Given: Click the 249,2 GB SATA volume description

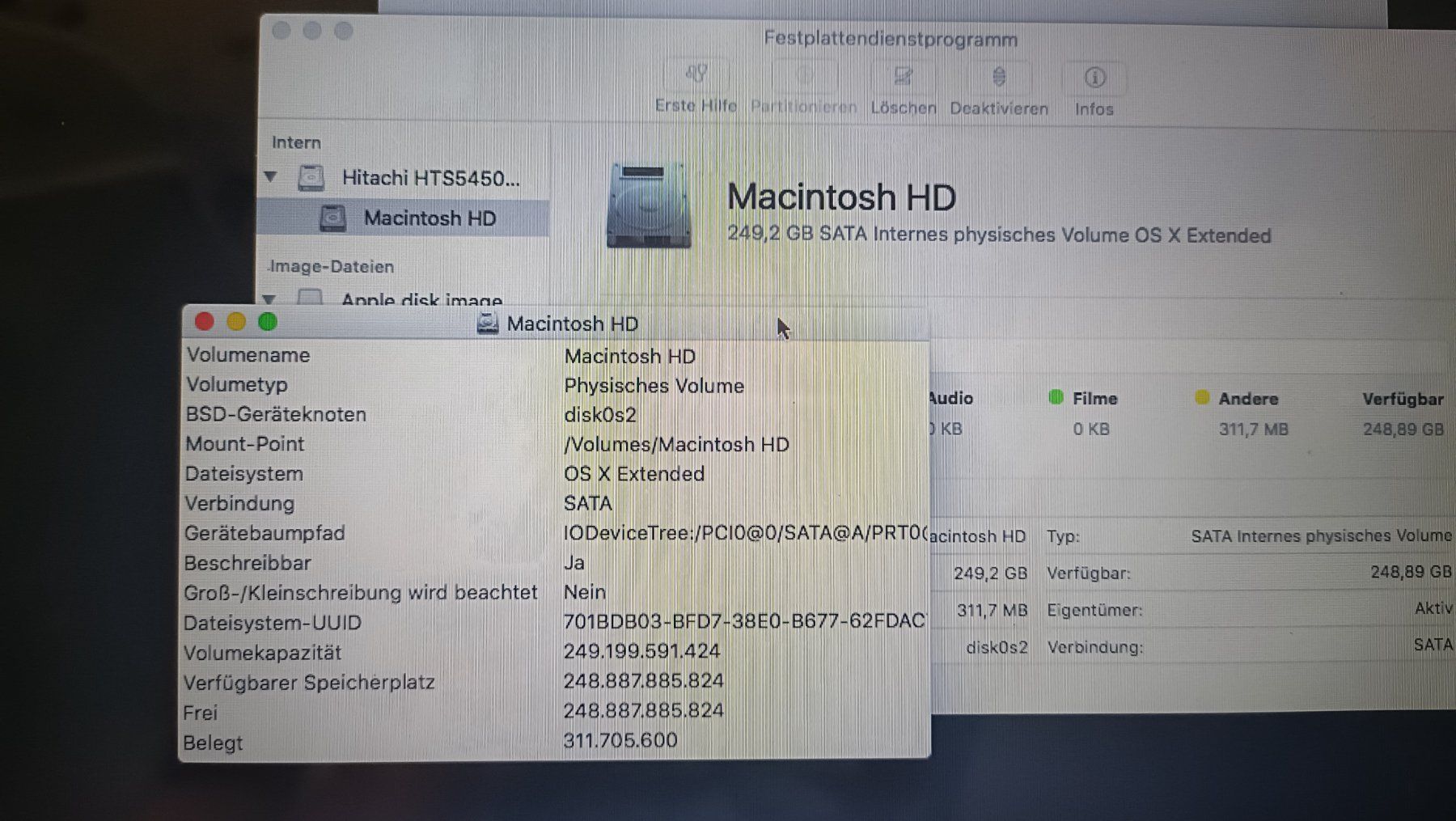Looking at the screenshot, I should click(x=999, y=235).
